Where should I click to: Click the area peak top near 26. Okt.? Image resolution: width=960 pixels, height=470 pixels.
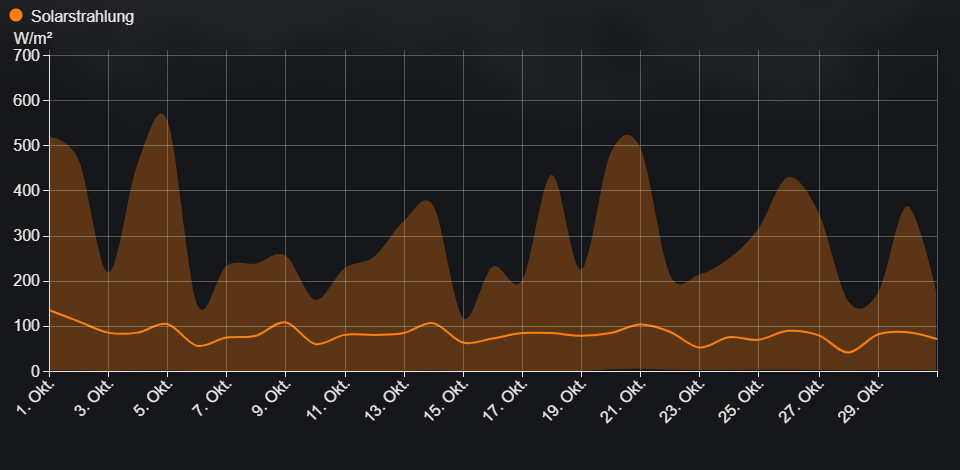(x=790, y=178)
